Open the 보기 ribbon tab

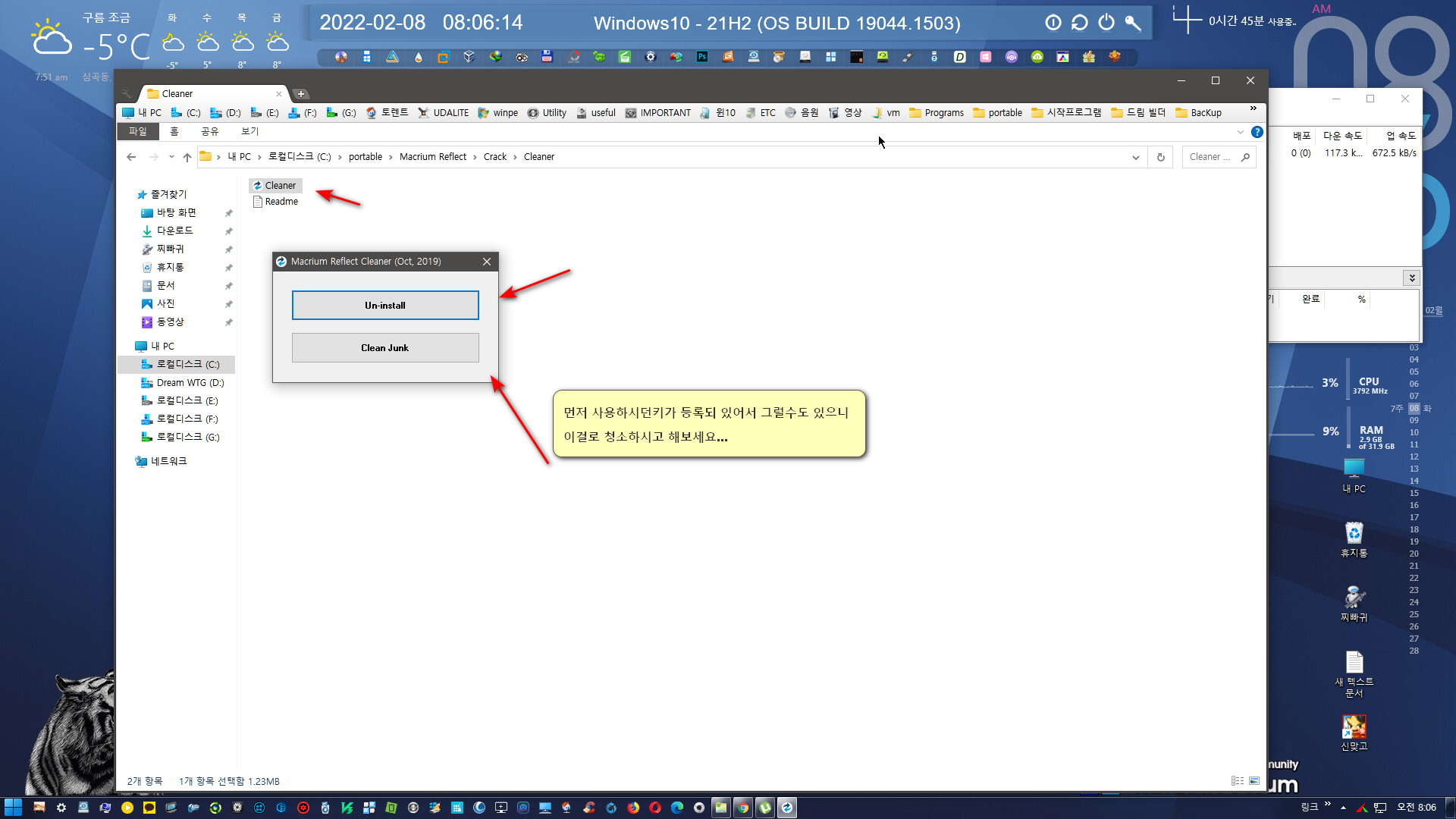click(x=249, y=131)
